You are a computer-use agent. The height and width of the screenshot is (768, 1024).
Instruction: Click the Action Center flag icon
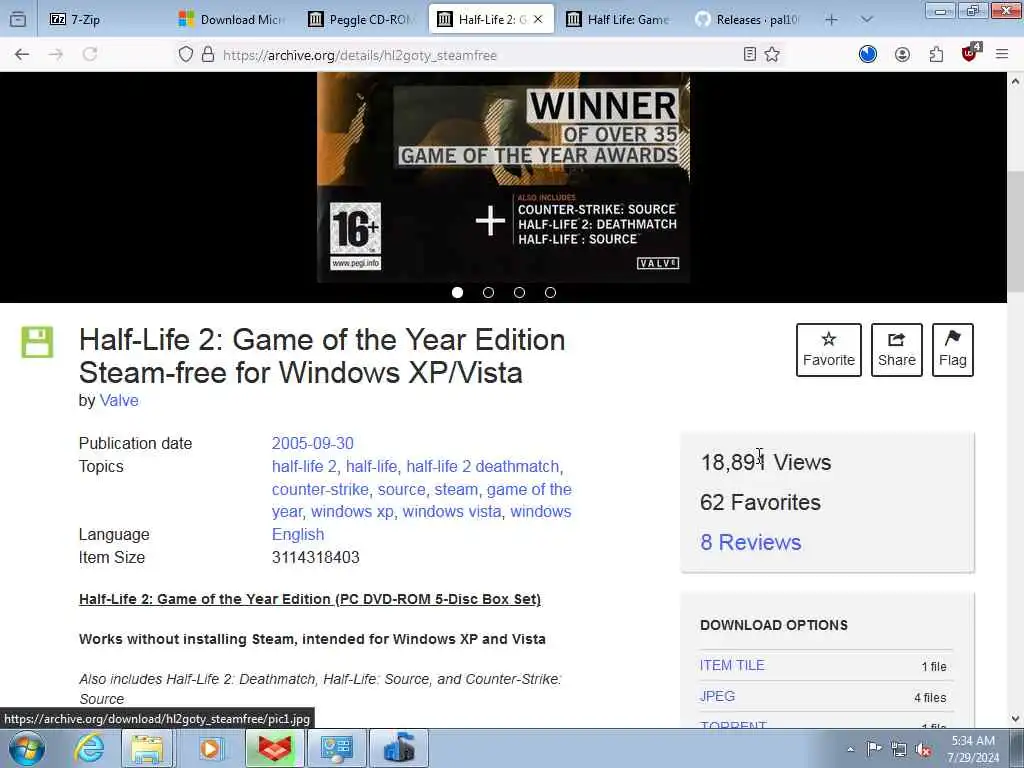coord(874,749)
